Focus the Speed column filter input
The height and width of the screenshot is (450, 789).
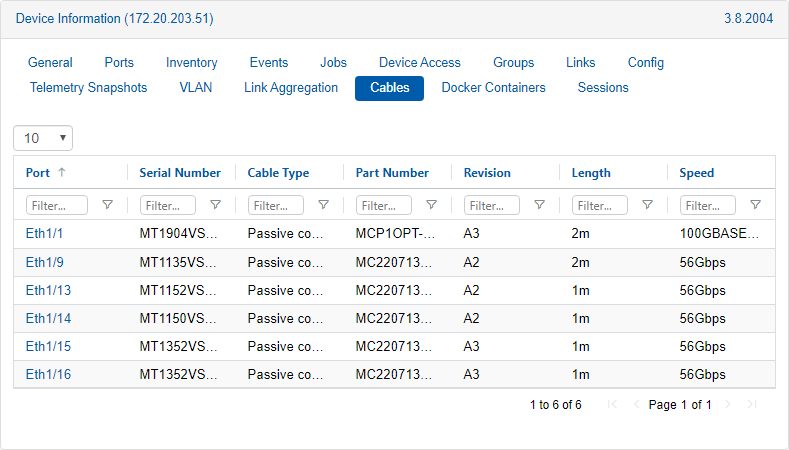(708, 205)
